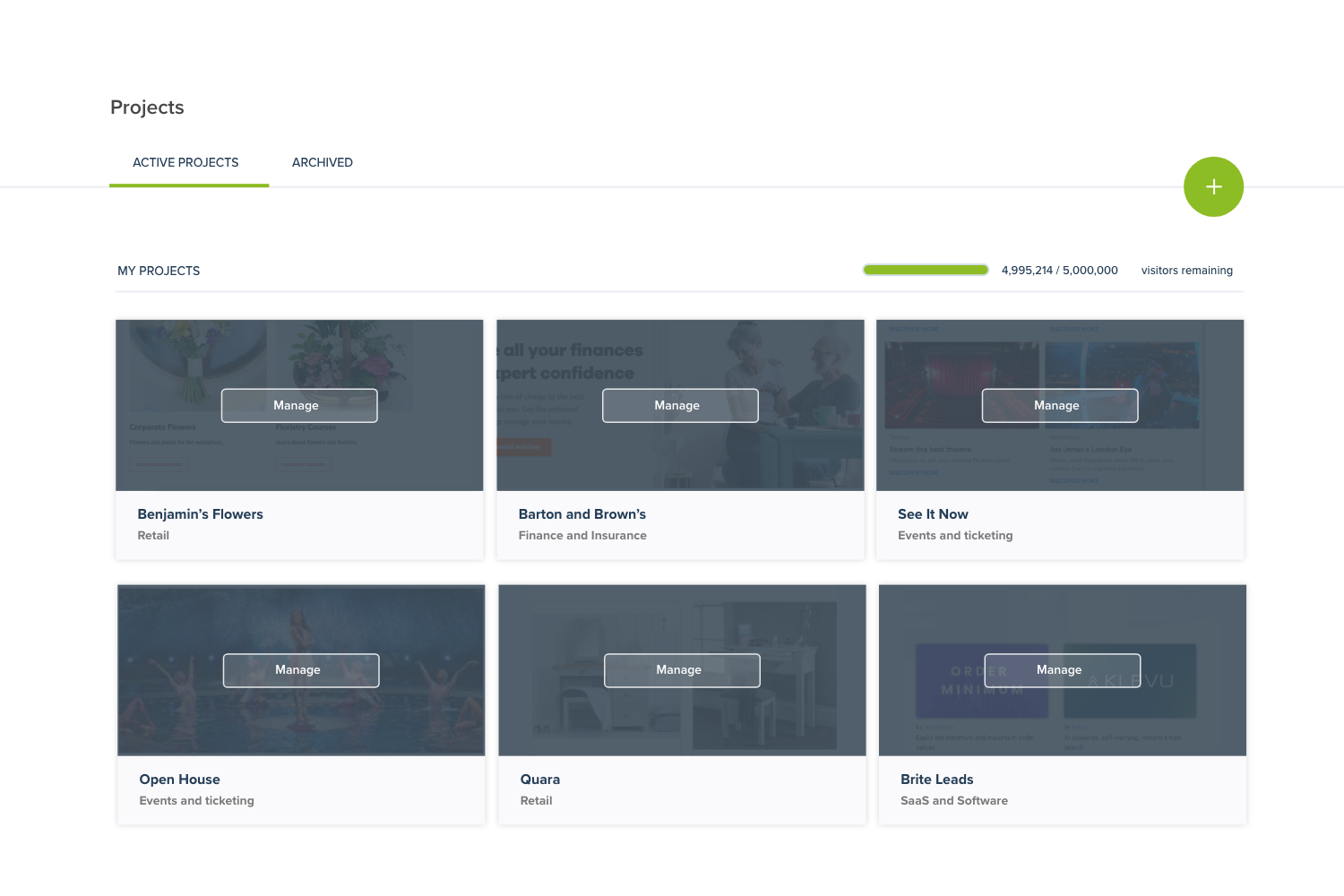Manage the Benjamin's Flowers project
Screen dimensions: 1344x896
click(299, 405)
